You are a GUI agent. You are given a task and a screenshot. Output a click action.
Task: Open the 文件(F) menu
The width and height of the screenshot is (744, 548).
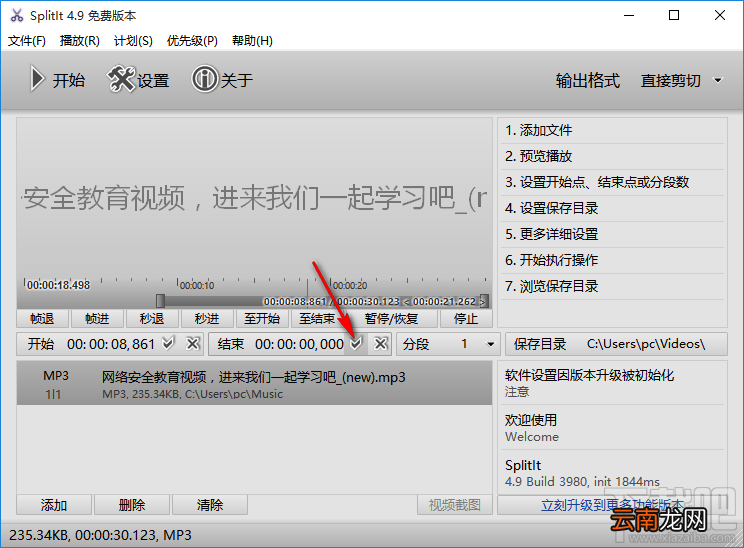(27, 41)
